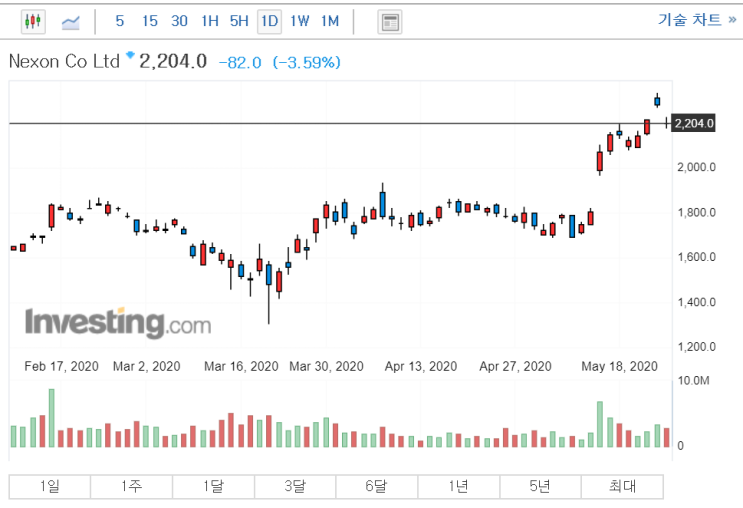Click the Apr 13, 2020 date label
Viewport: 743px width, 508px height.
point(421,366)
